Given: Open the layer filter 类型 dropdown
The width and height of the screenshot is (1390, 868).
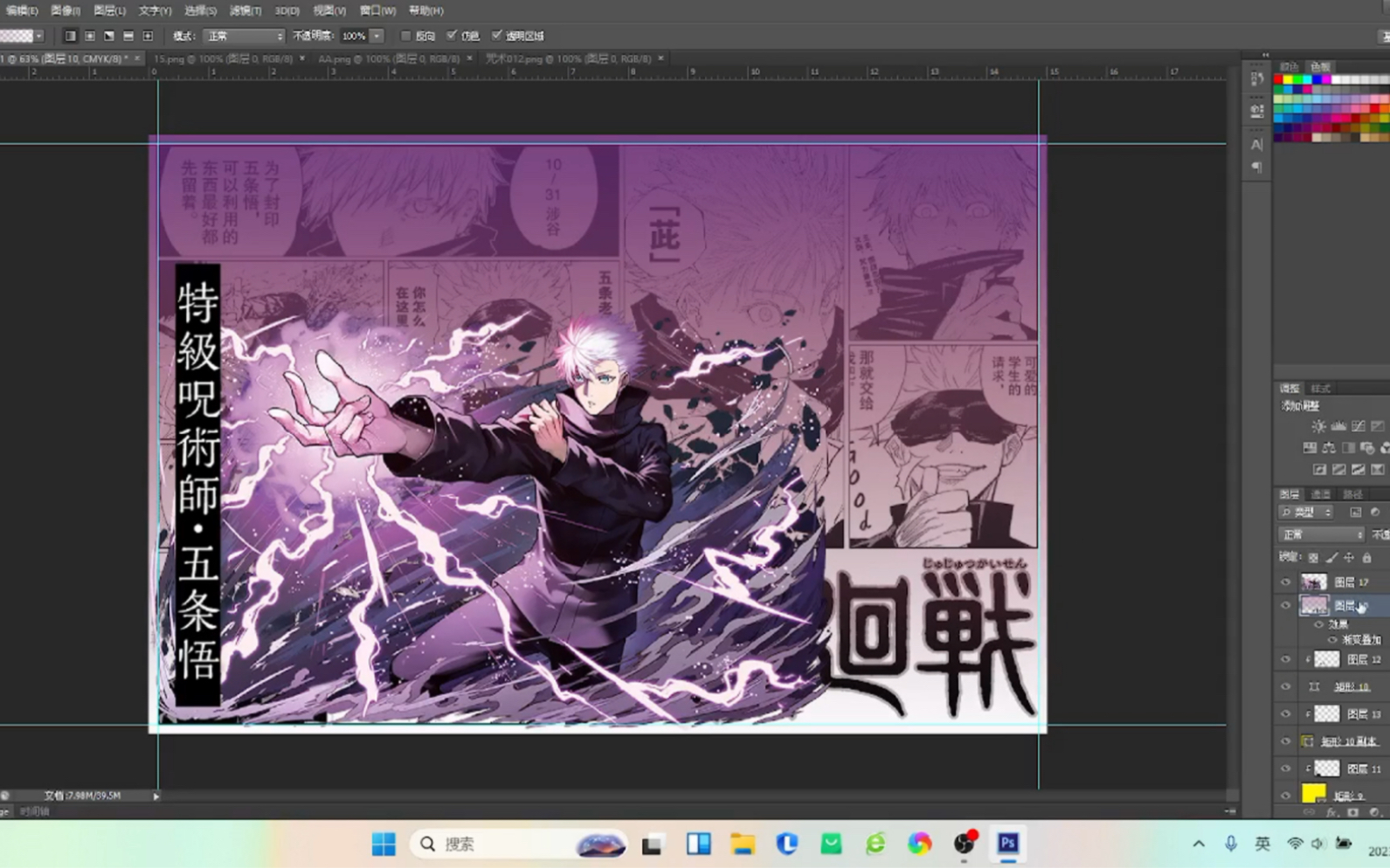Looking at the screenshot, I should (x=1306, y=513).
